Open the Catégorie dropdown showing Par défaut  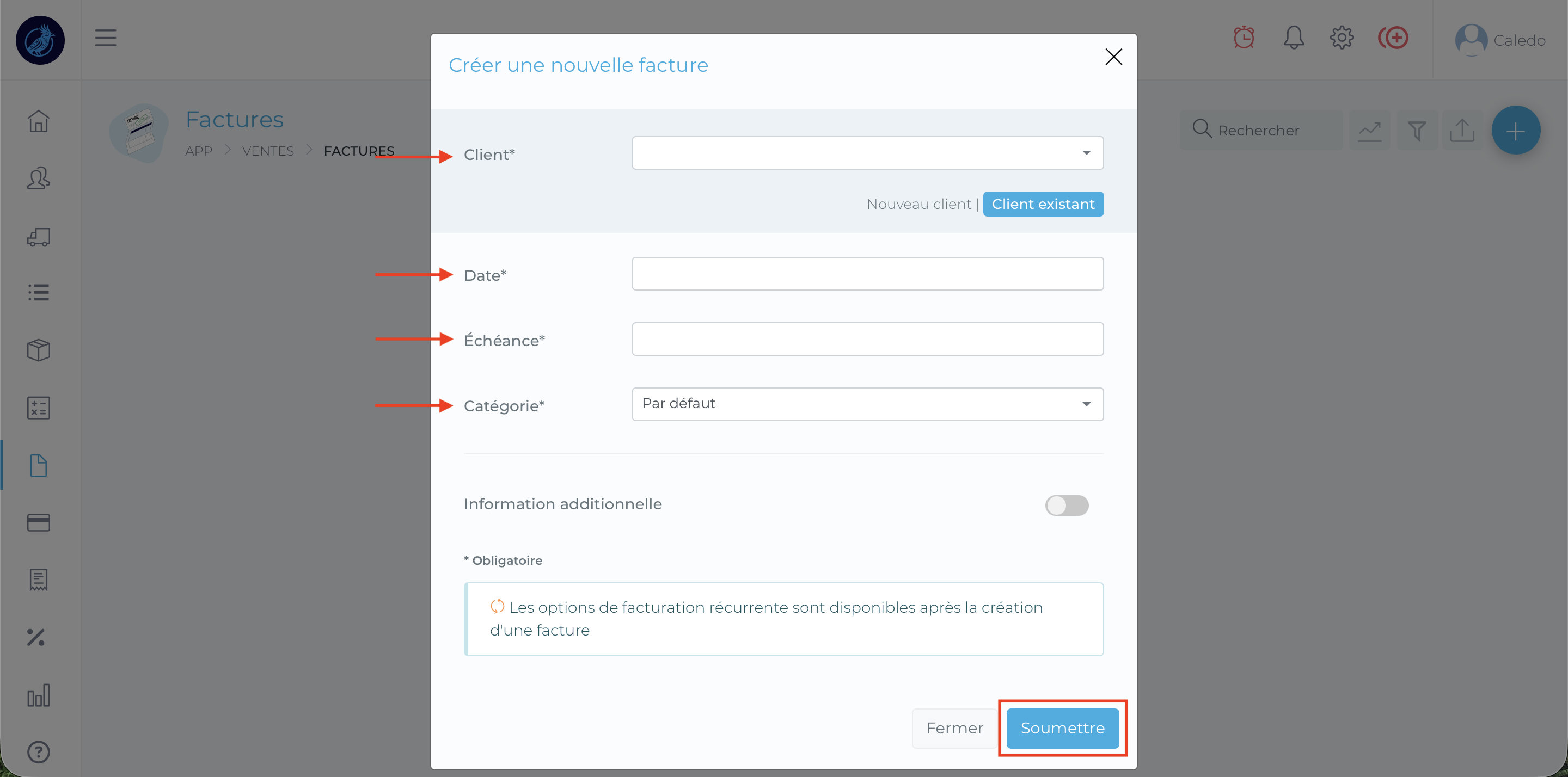[x=867, y=404]
